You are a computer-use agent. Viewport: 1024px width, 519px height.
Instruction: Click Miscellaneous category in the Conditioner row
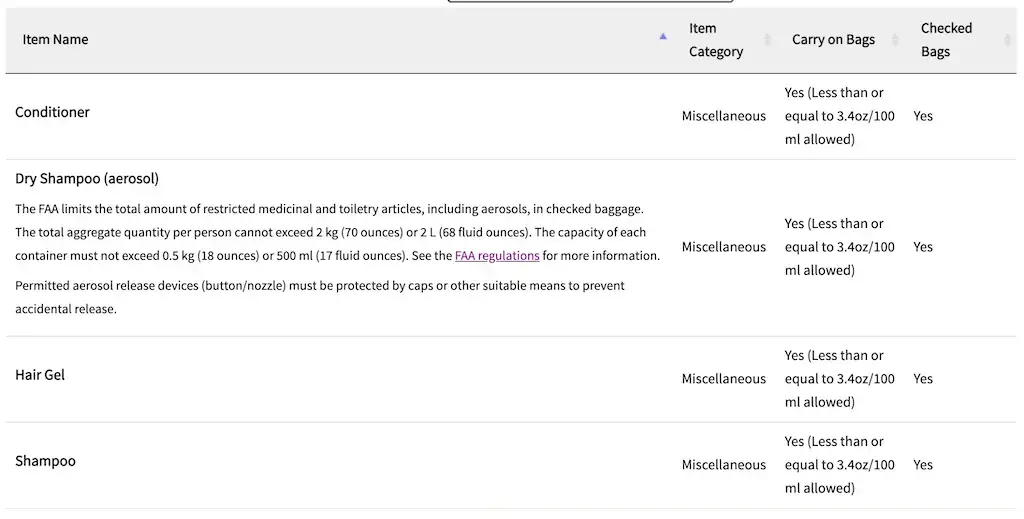point(724,116)
